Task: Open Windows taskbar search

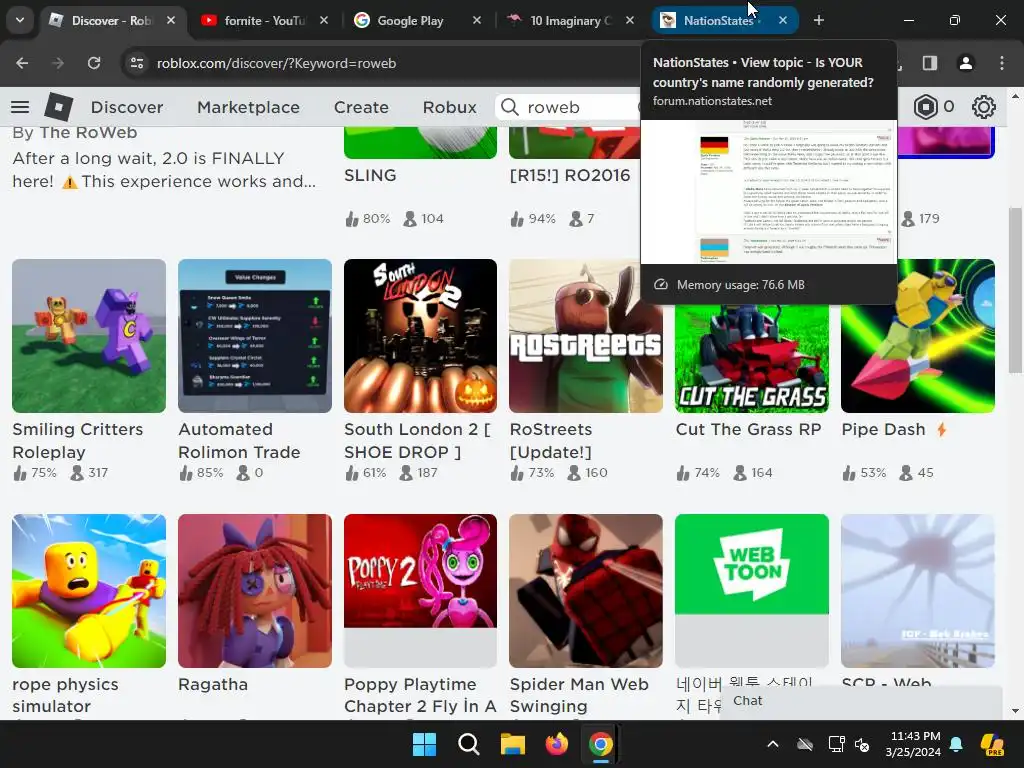Action: tap(468, 744)
